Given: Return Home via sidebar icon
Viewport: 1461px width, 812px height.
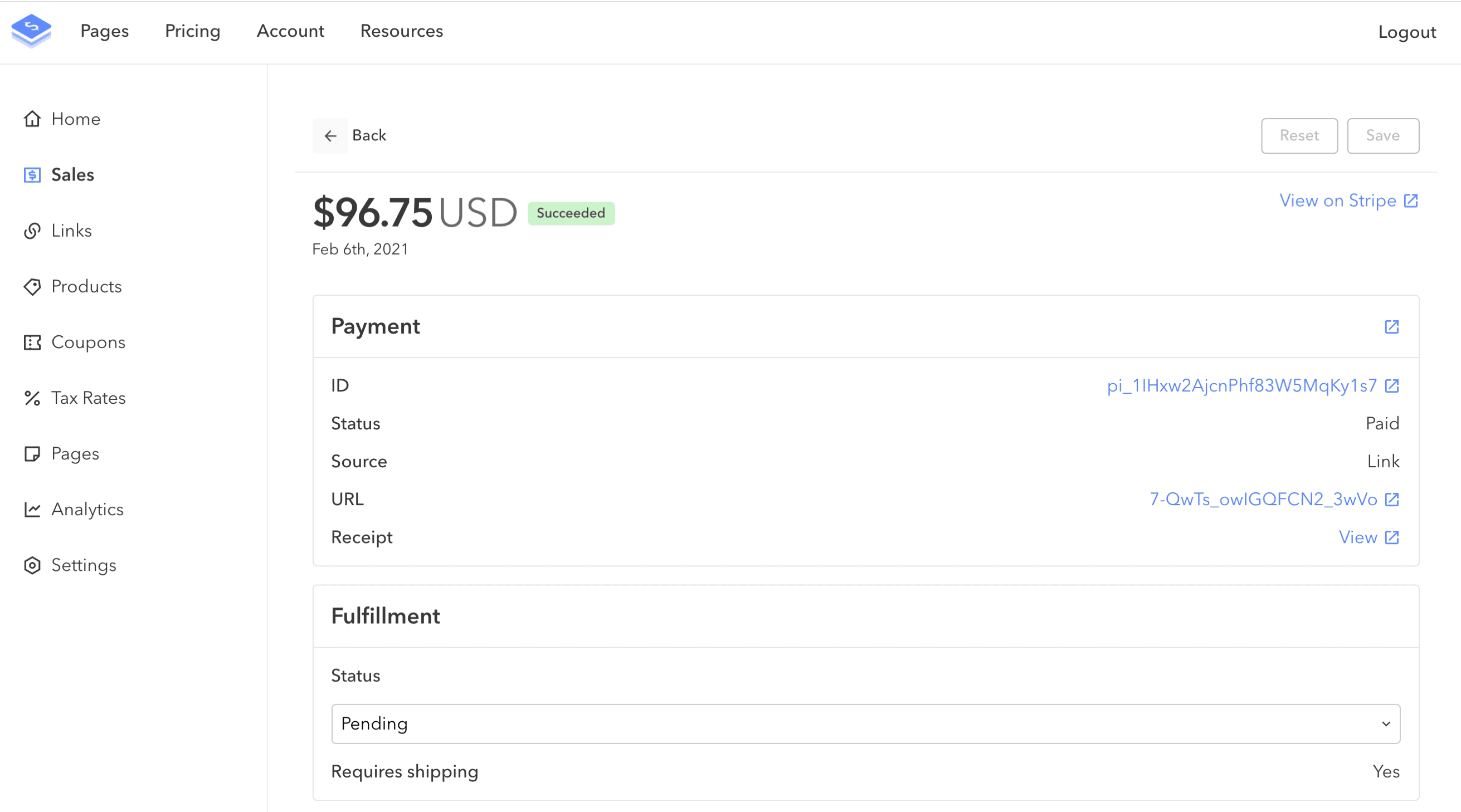Looking at the screenshot, I should click(x=32, y=119).
